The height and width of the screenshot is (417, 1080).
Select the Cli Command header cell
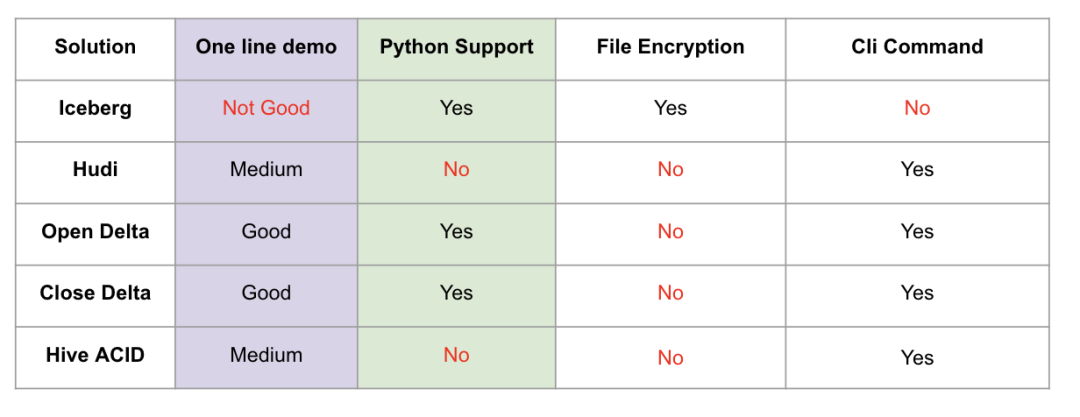pos(917,47)
